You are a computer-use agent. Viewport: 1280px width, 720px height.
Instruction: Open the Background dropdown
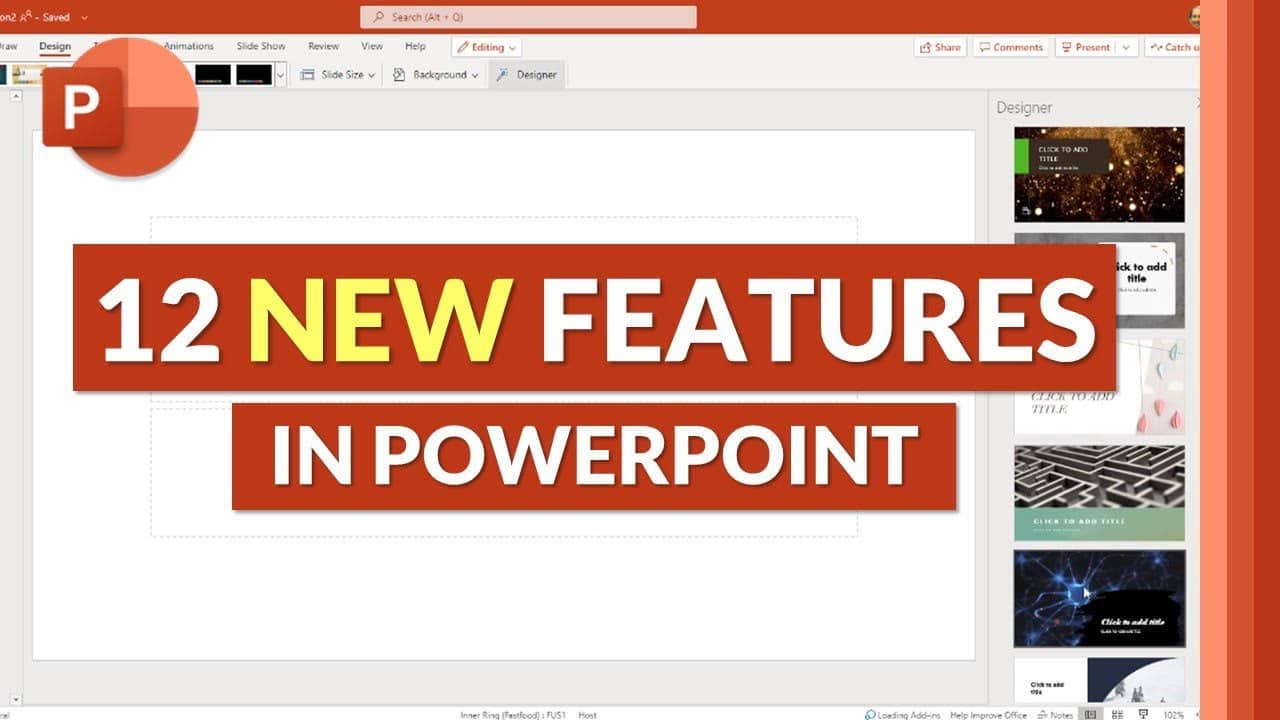[x=436, y=75]
